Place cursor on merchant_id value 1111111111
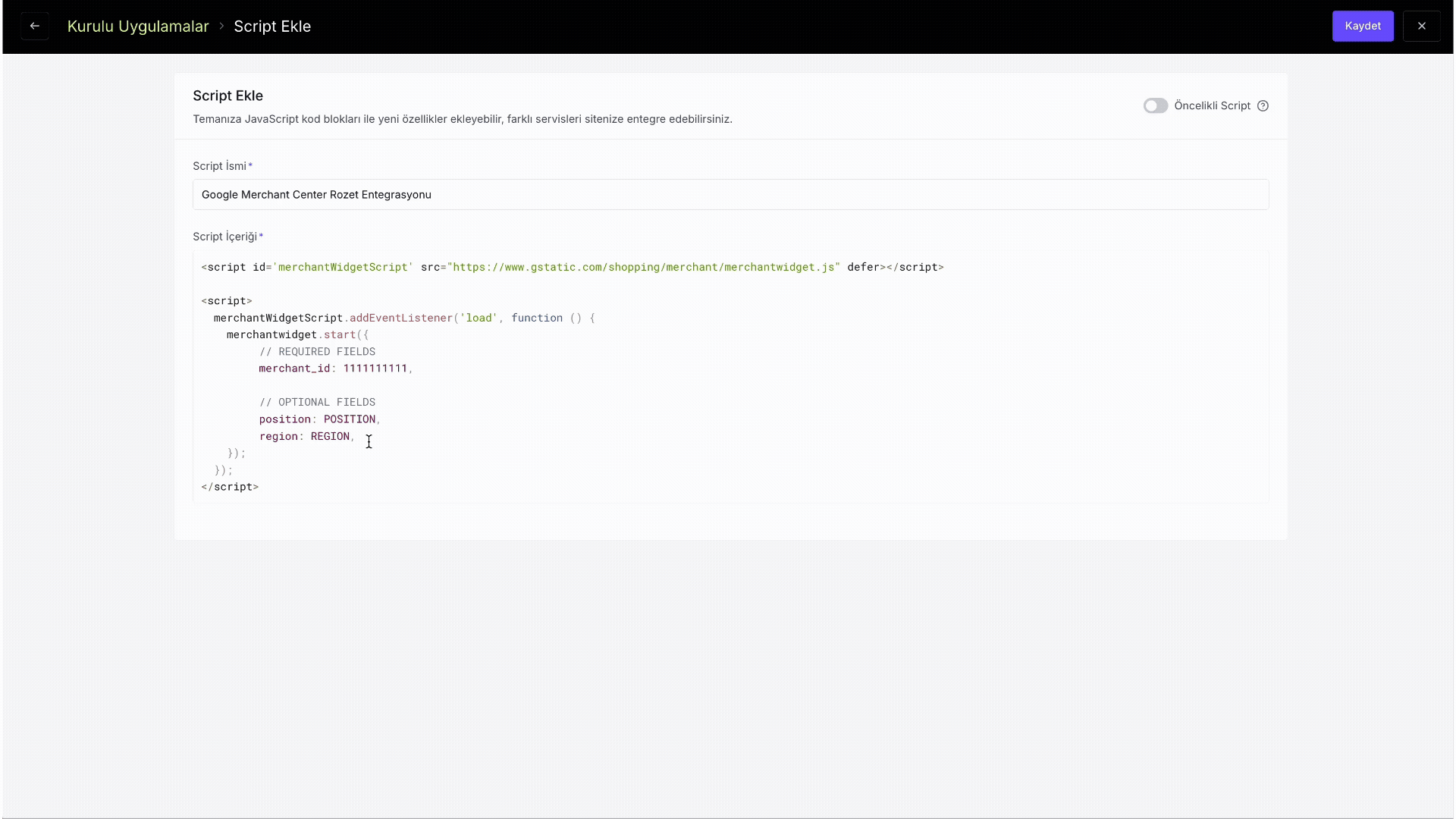Viewport: 1456px width, 819px height. [375, 369]
